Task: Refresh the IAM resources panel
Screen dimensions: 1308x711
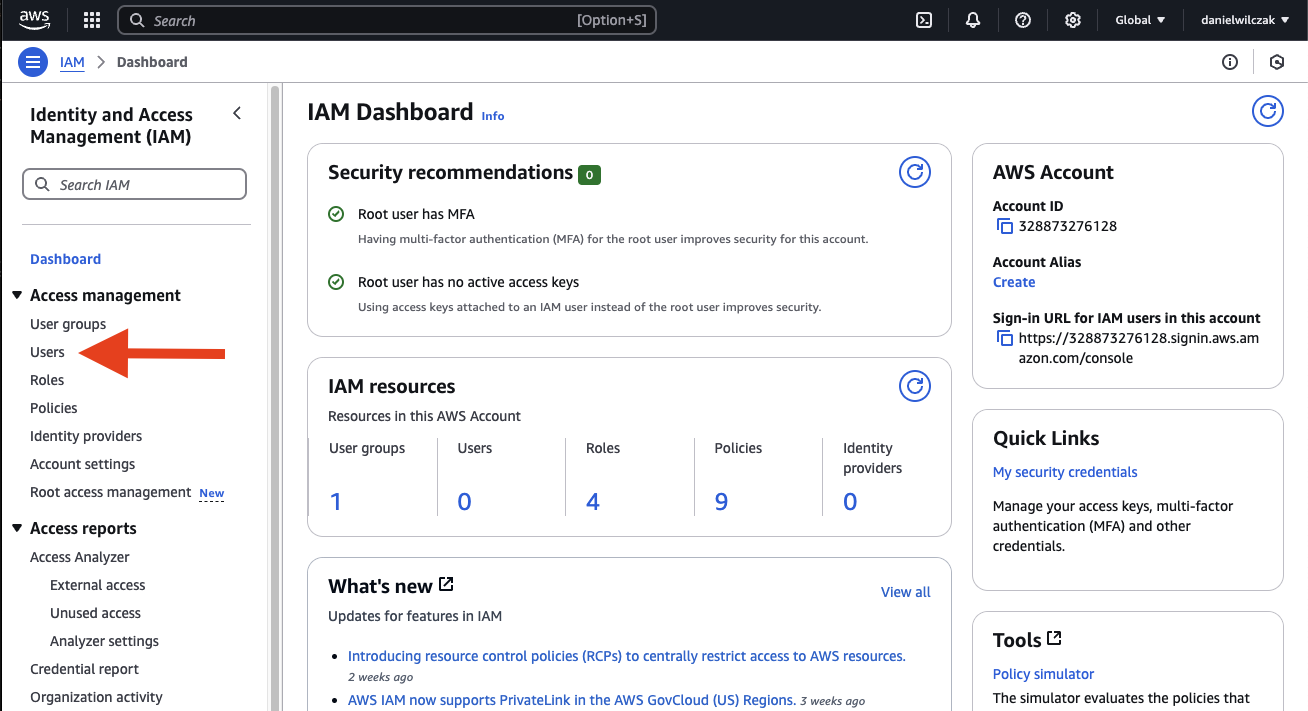Action: [x=915, y=386]
